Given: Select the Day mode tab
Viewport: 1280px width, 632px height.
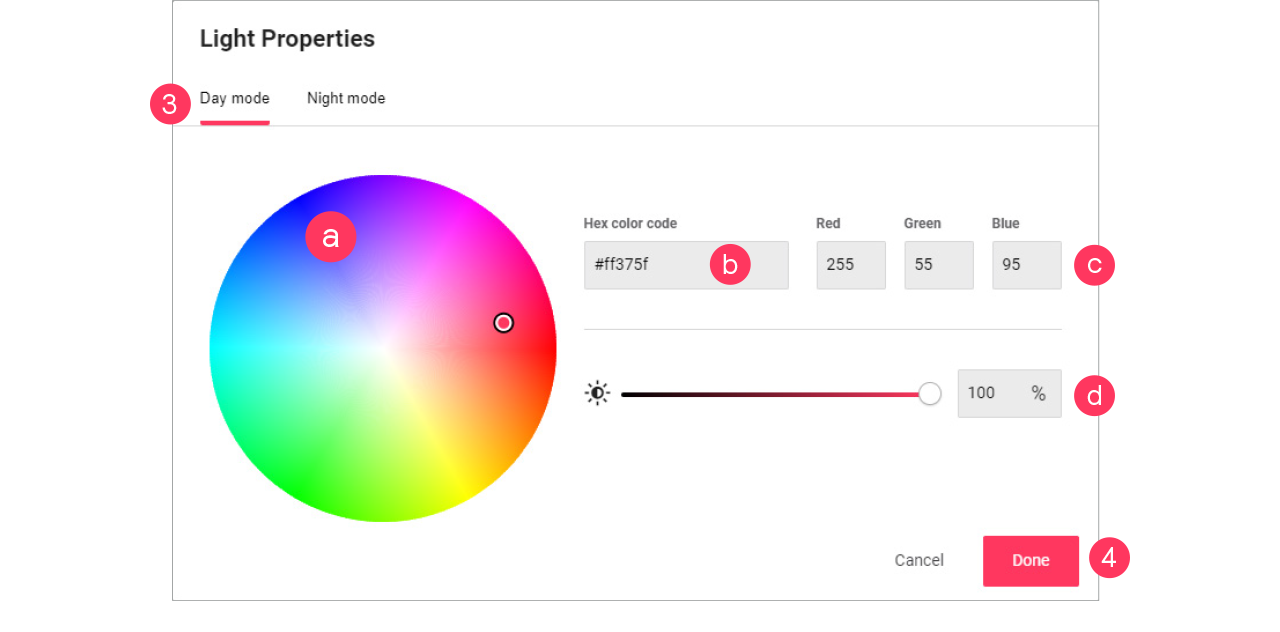Looking at the screenshot, I should click(x=234, y=98).
